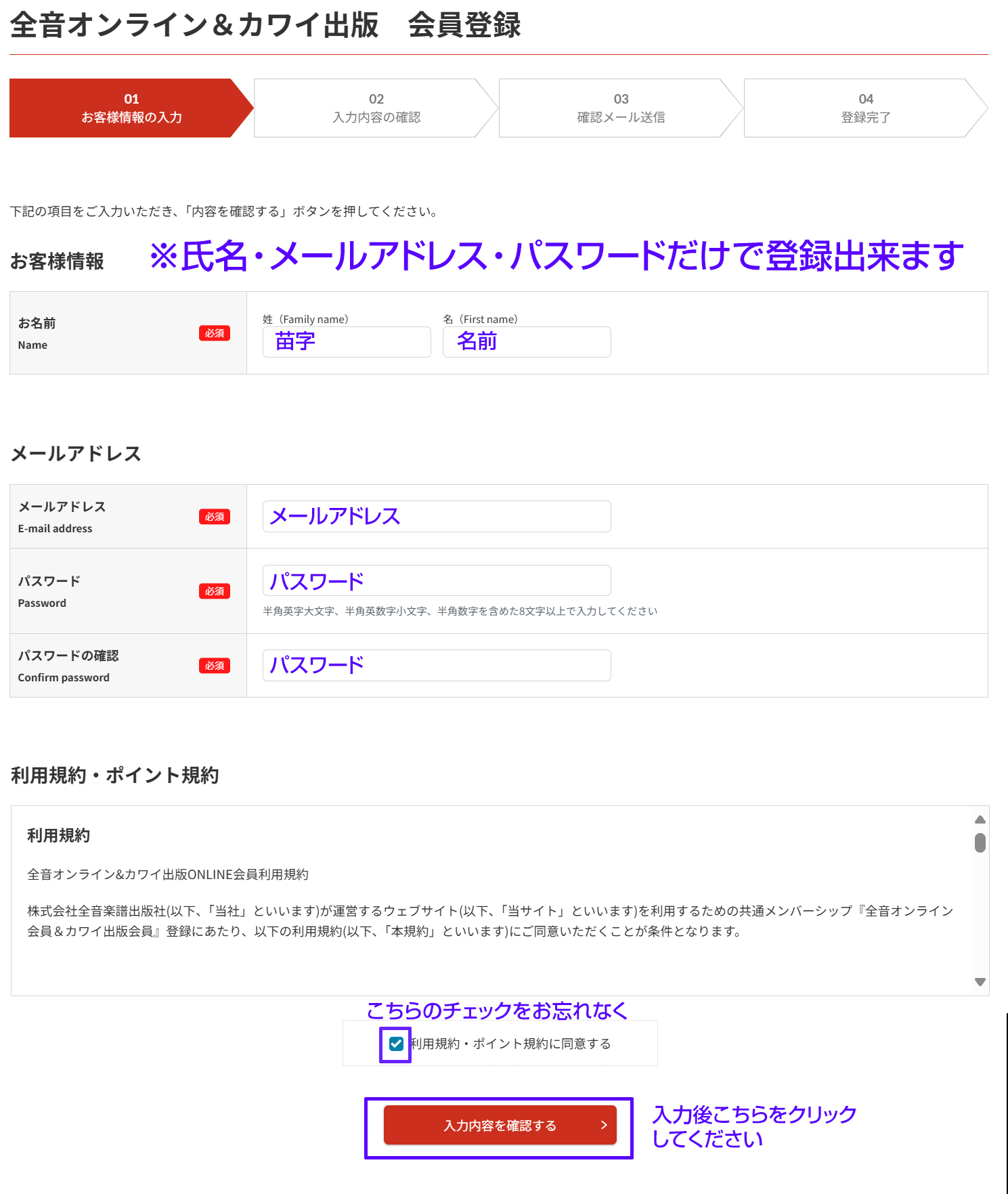Grab the 利用規約 scrollbar thumb

click(980, 843)
